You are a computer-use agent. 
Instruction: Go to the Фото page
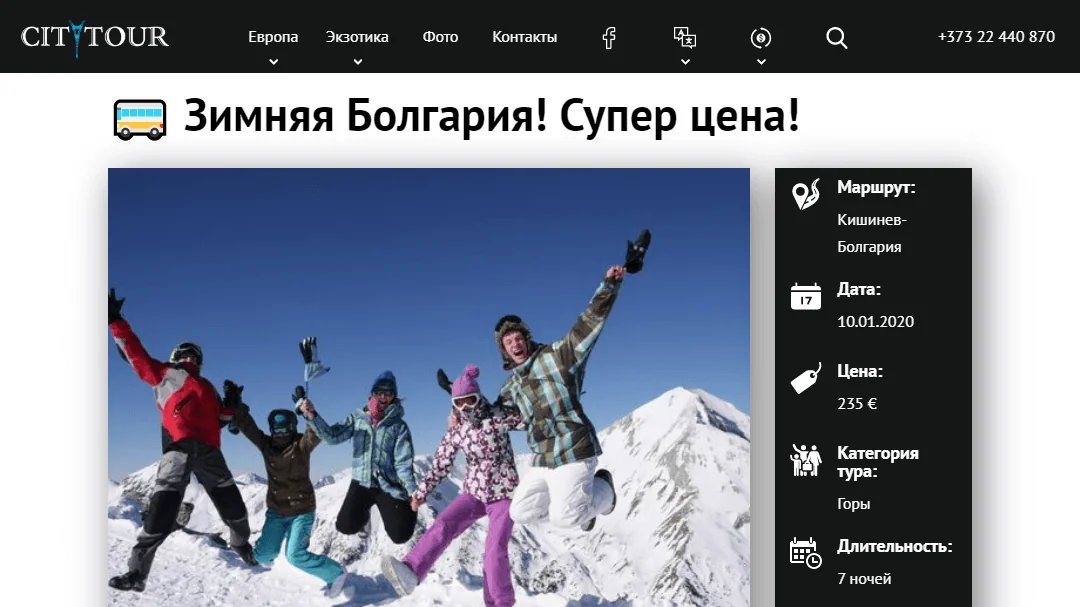[440, 37]
